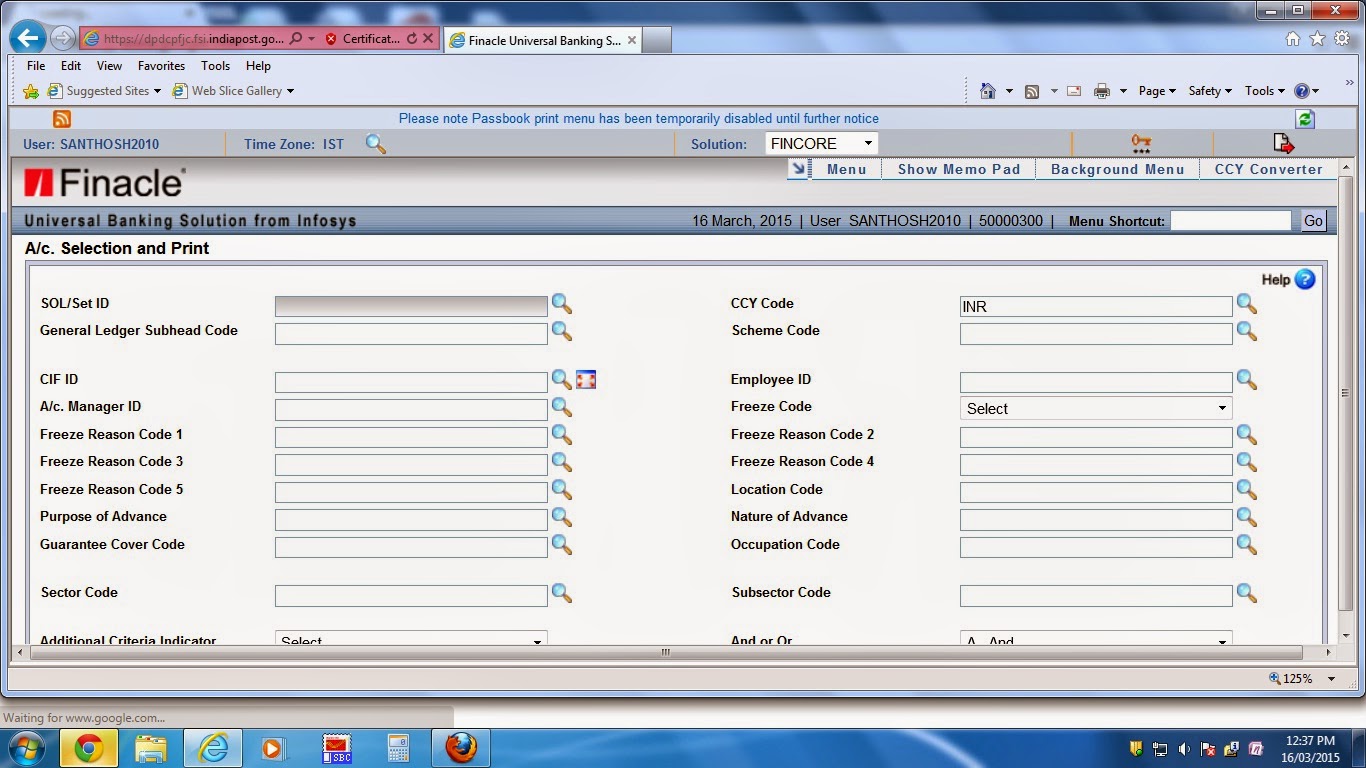
Task: Click the Go button beside Menu Shortcut
Action: 1313,221
